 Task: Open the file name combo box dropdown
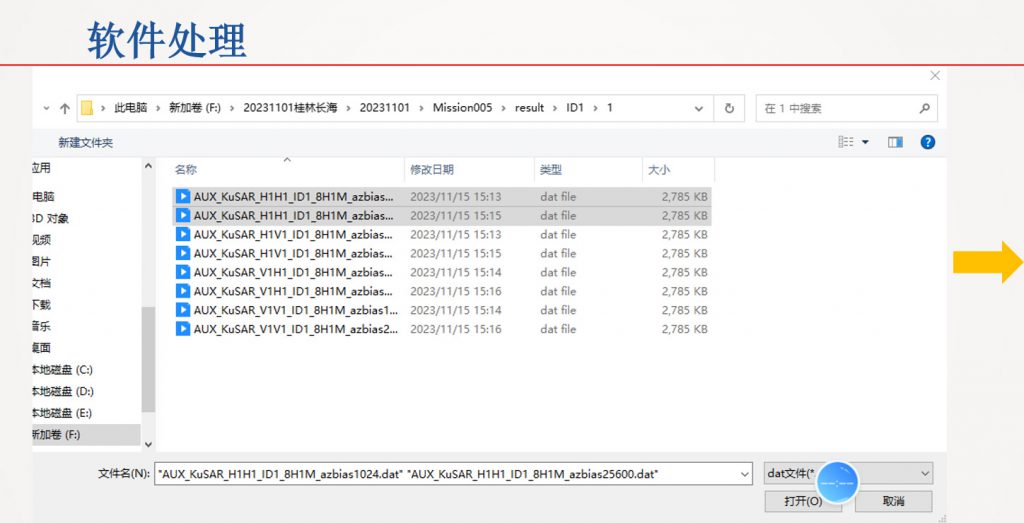point(743,473)
